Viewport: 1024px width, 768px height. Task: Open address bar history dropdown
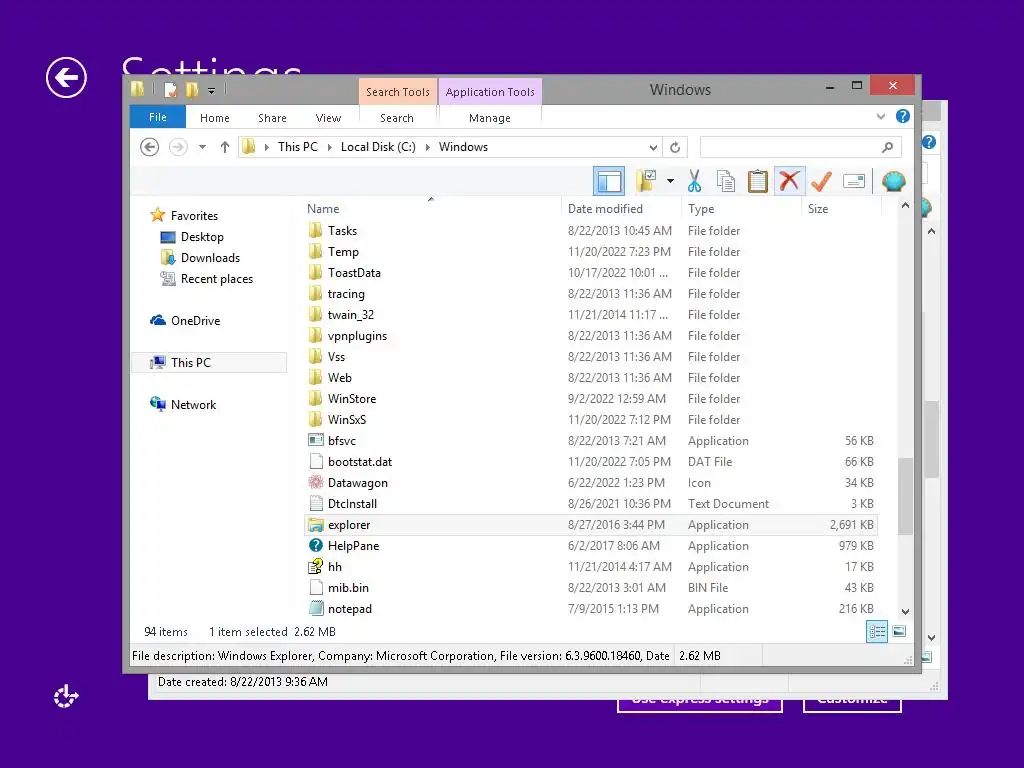click(x=653, y=147)
